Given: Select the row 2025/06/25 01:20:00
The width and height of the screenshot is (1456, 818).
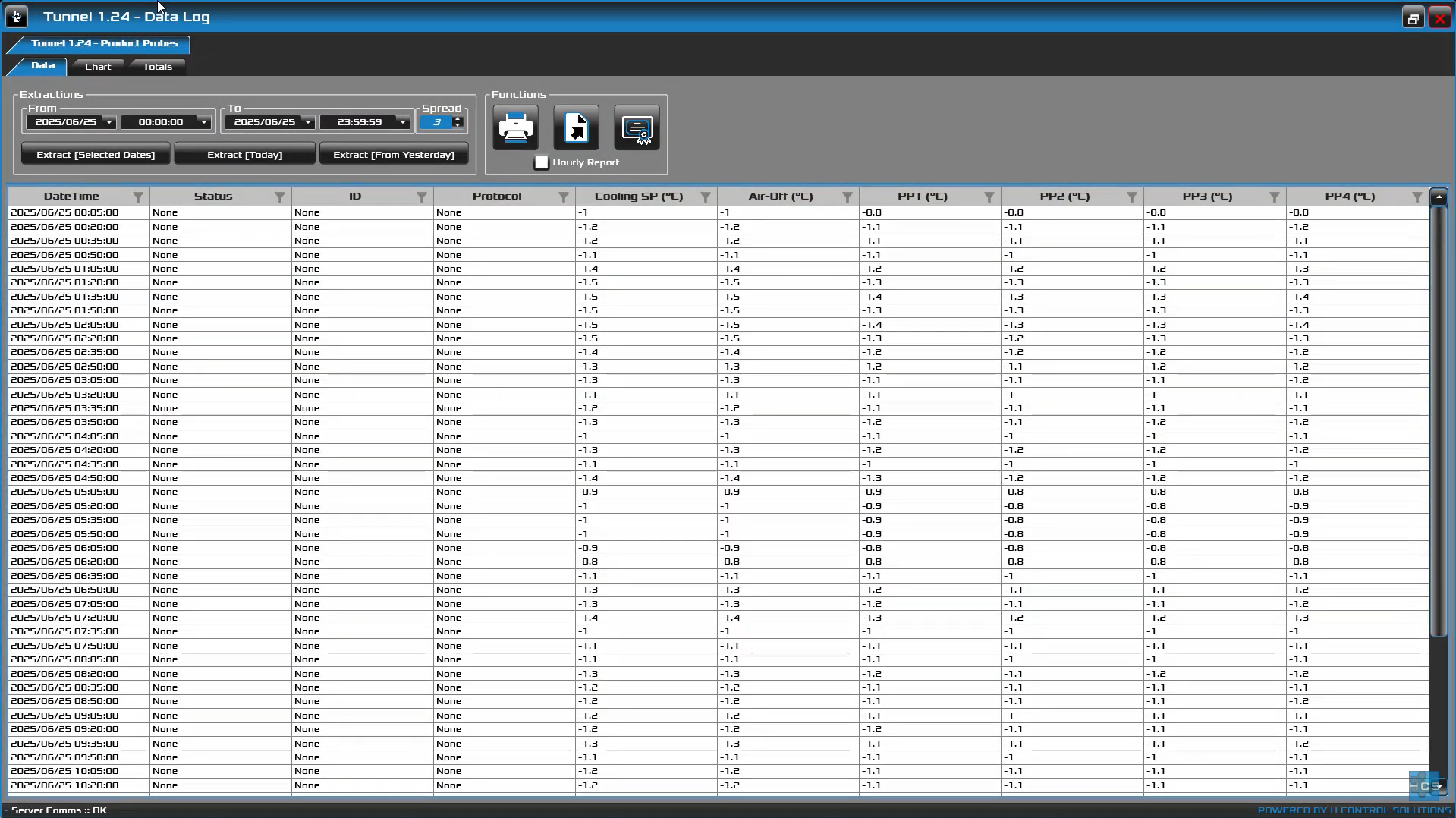Looking at the screenshot, I should pos(719,282).
